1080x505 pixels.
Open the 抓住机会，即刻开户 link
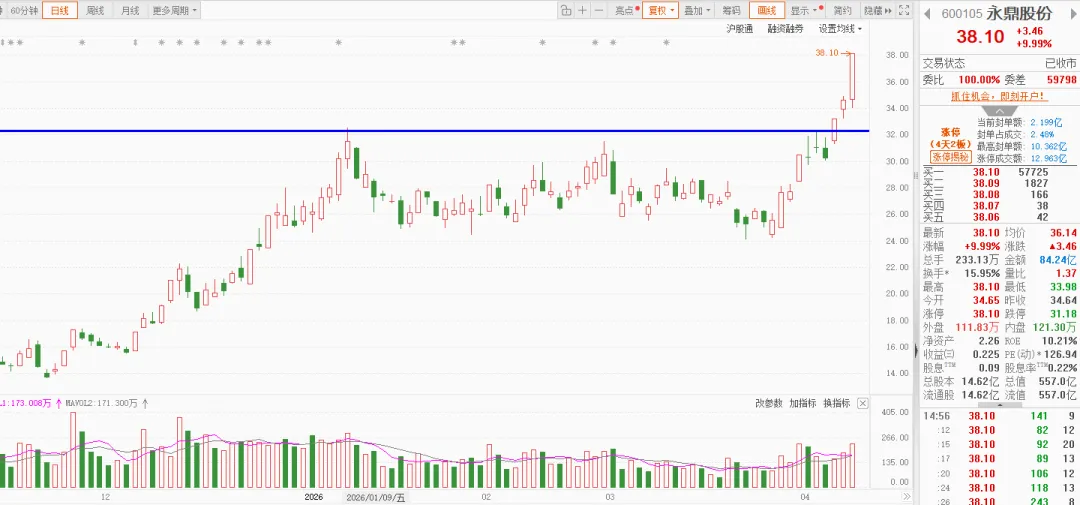click(997, 96)
